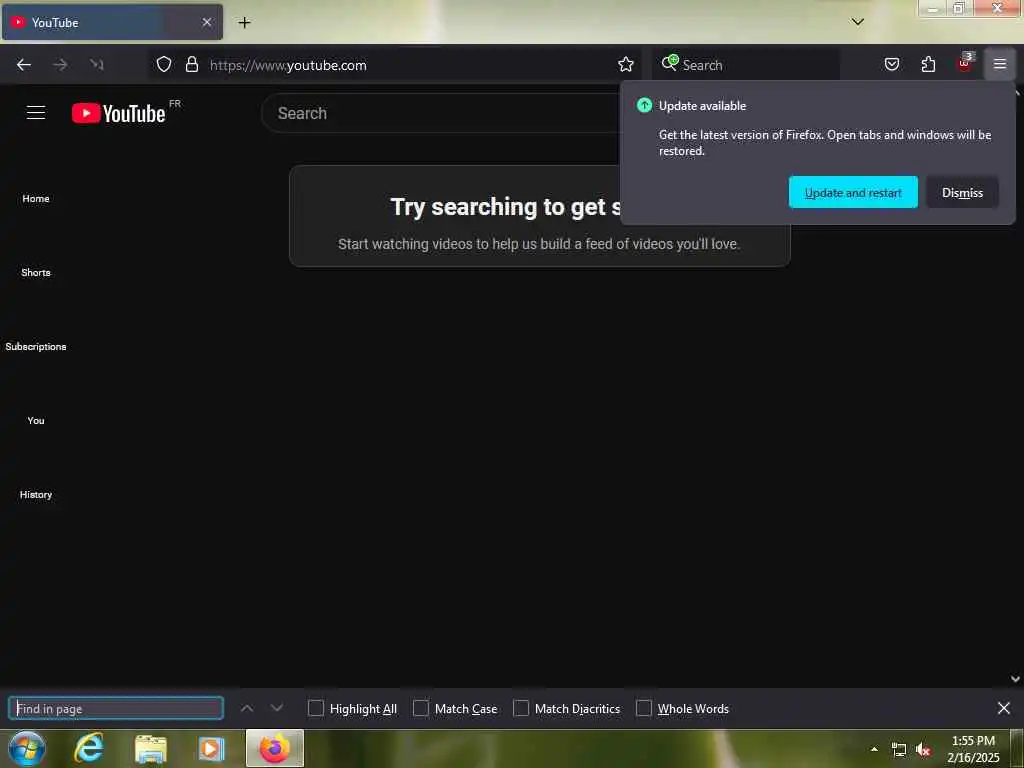Image resolution: width=1024 pixels, height=768 pixels.
Task: Click the reload icon in toolbar
Action: 97,65
